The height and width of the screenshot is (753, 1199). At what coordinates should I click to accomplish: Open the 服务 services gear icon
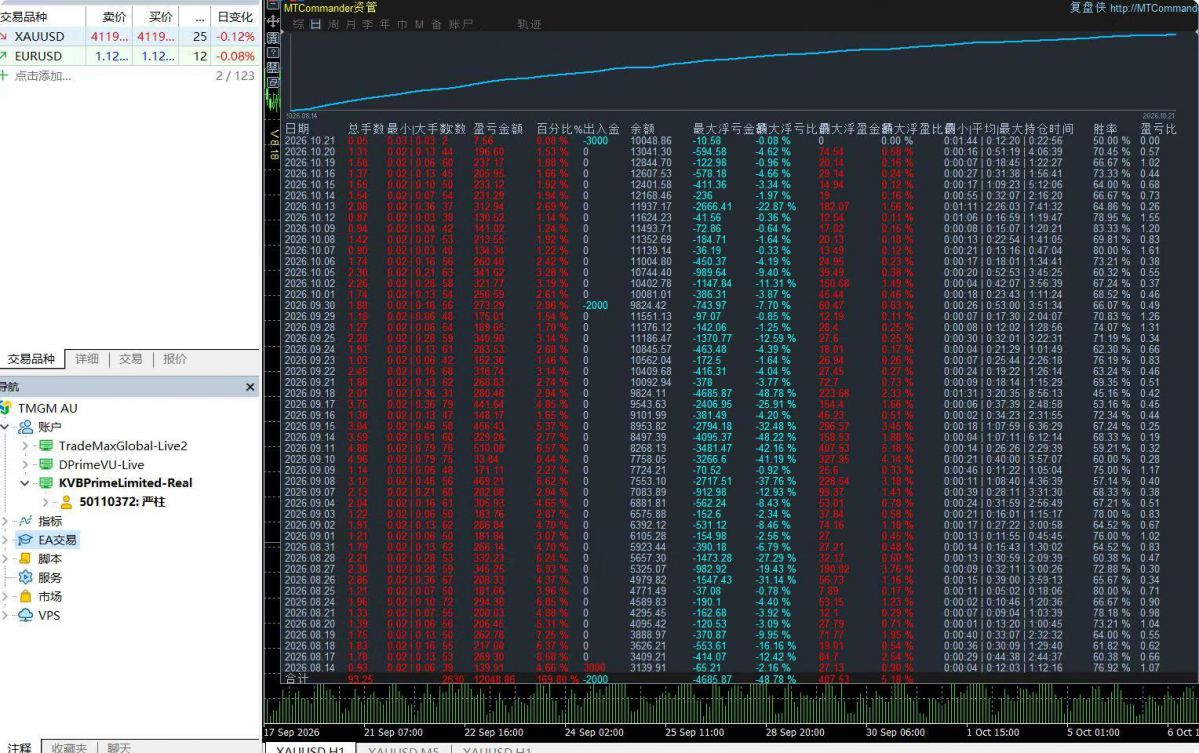[25, 577]
